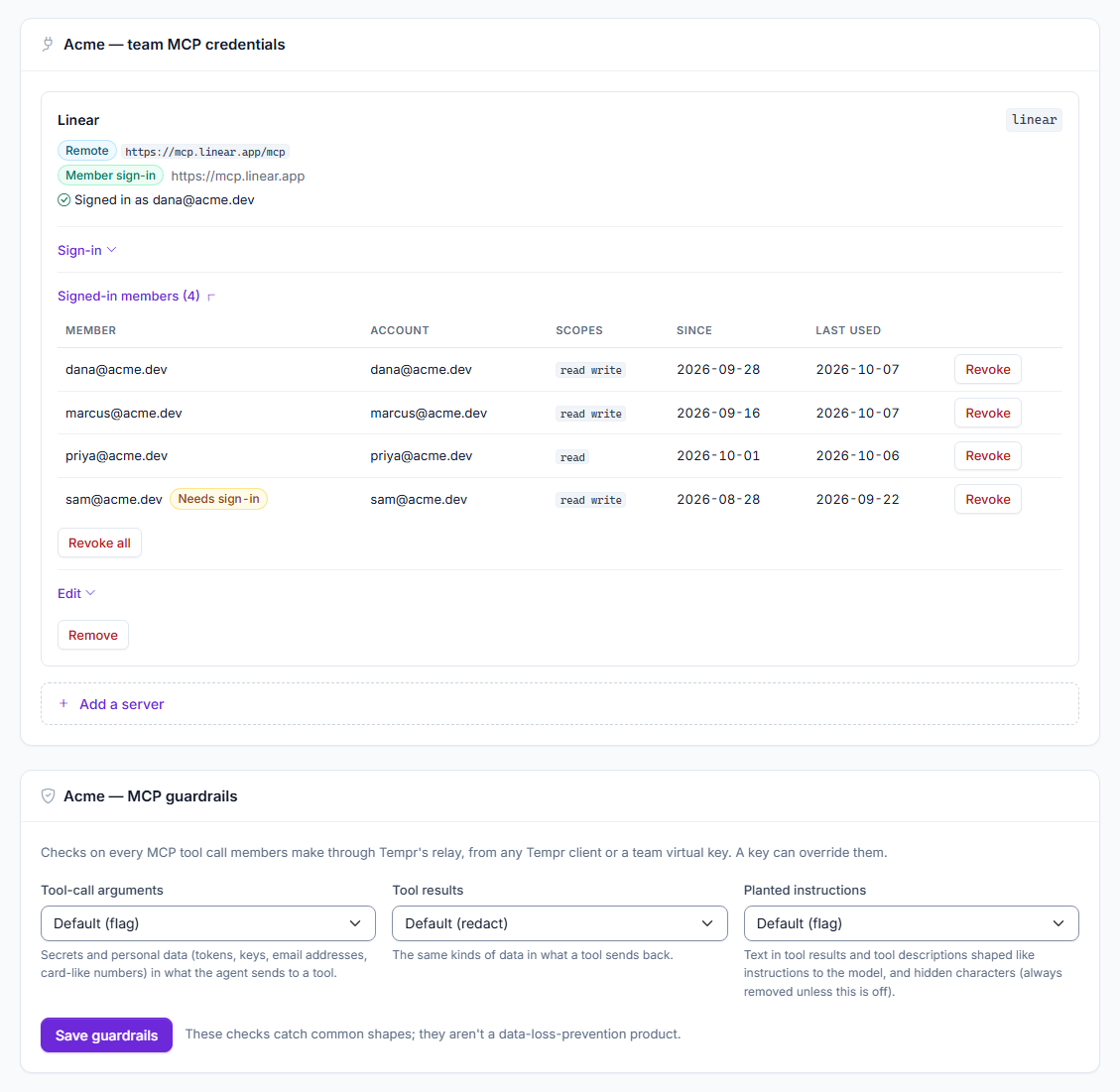1120x1092 pixels.
Task: Open the Tool-call arguments dropdown
Action: (208, 923)
